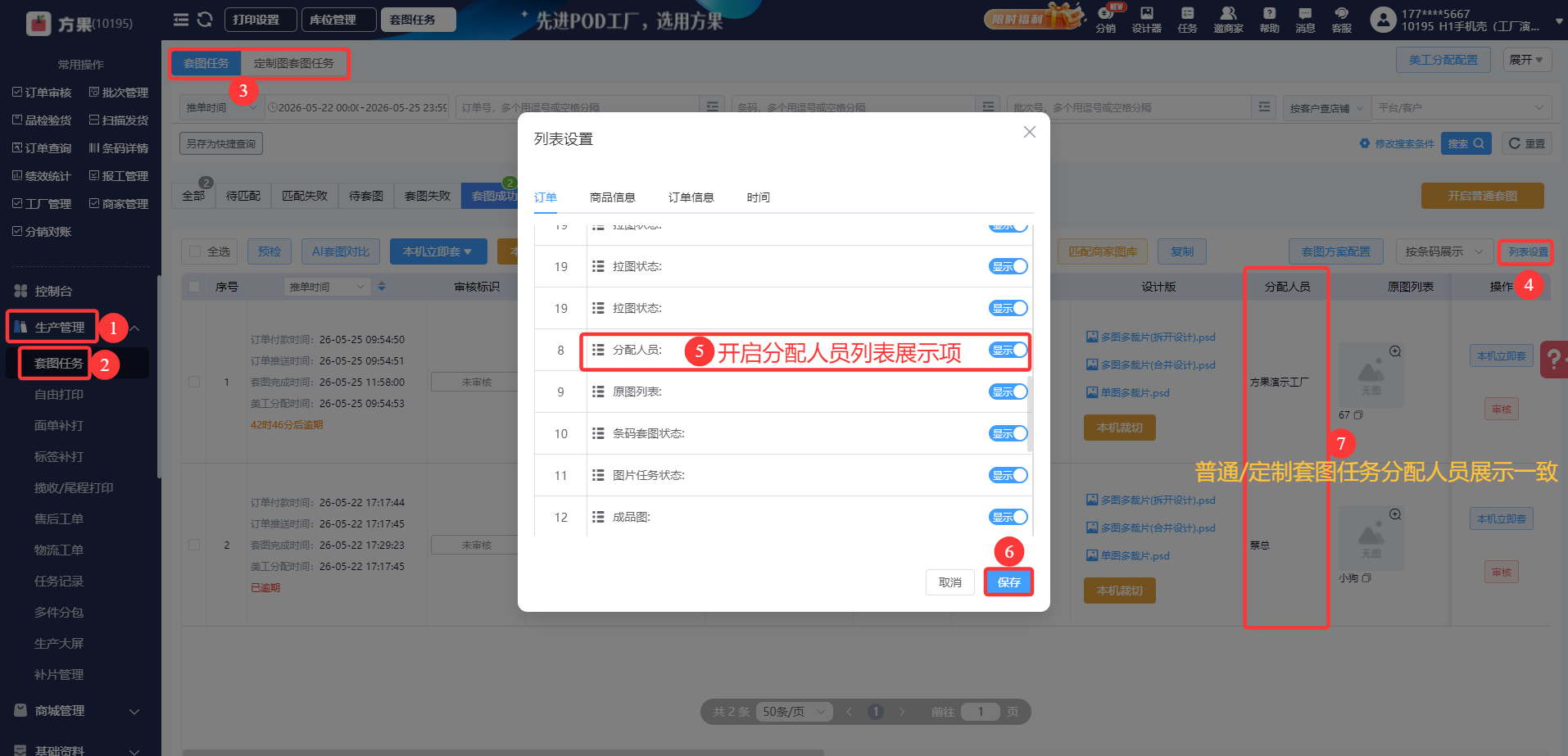This screenshot has width=1568, height=756.
Task: Select the 套图失败 status tab
Action: (428, 196)
